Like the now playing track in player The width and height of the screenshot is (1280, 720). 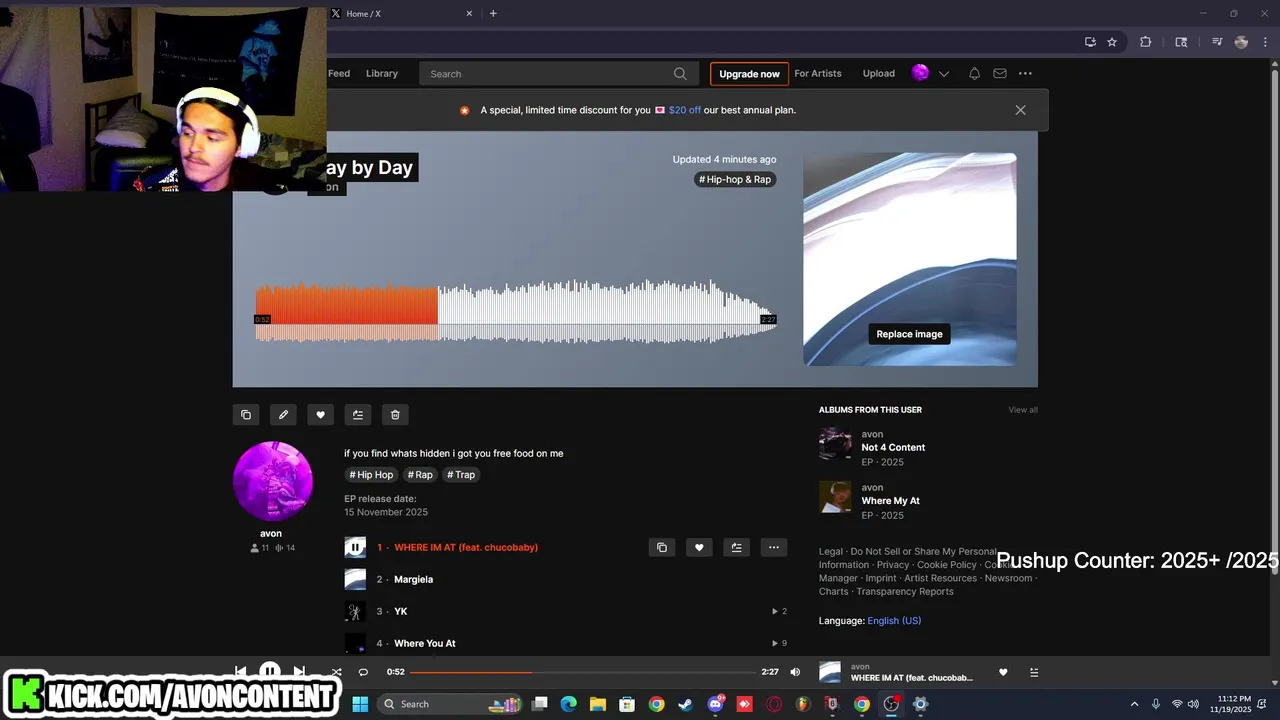click(x=1003, y=672)
